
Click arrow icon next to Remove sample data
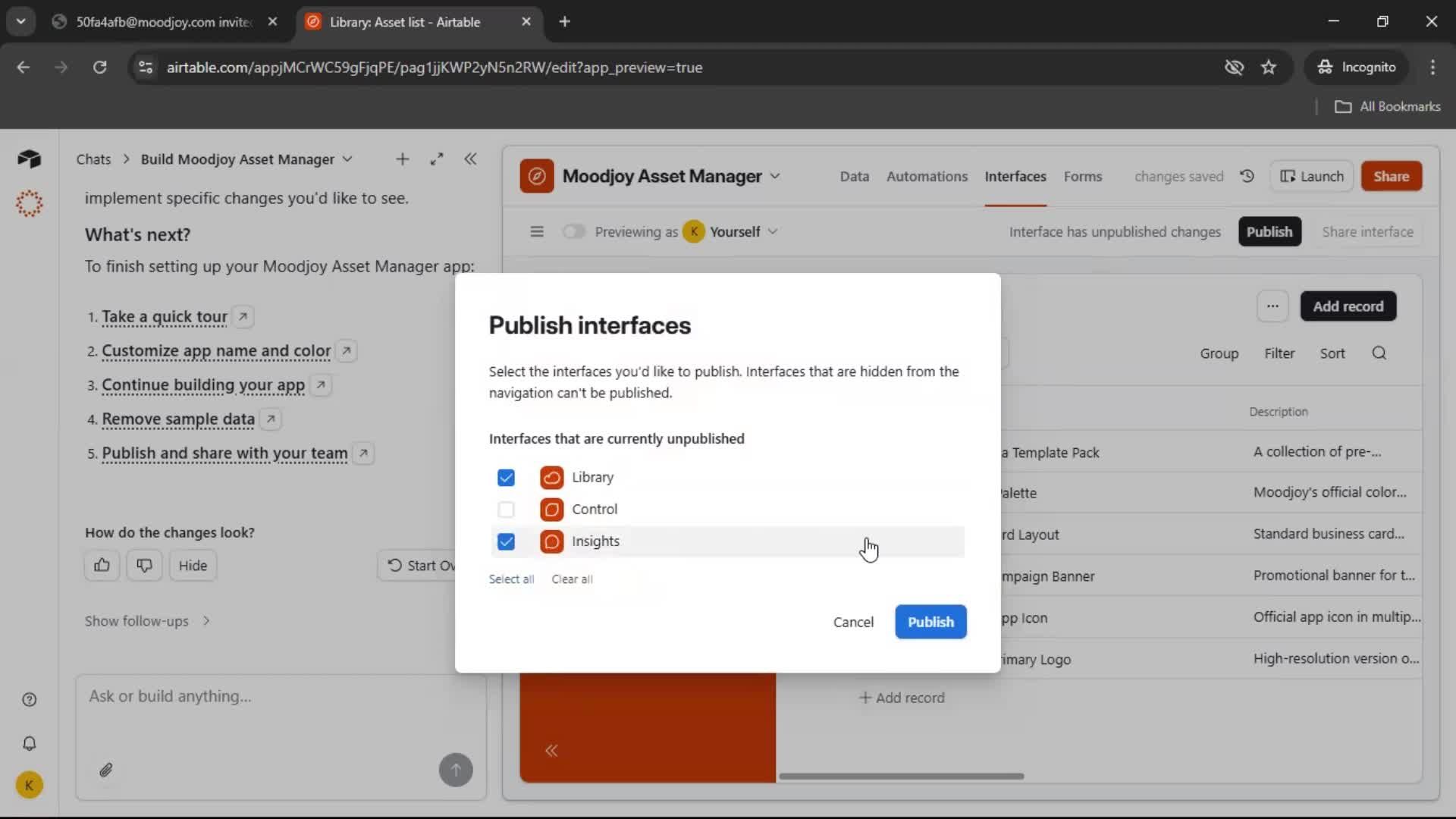[271, 419]
